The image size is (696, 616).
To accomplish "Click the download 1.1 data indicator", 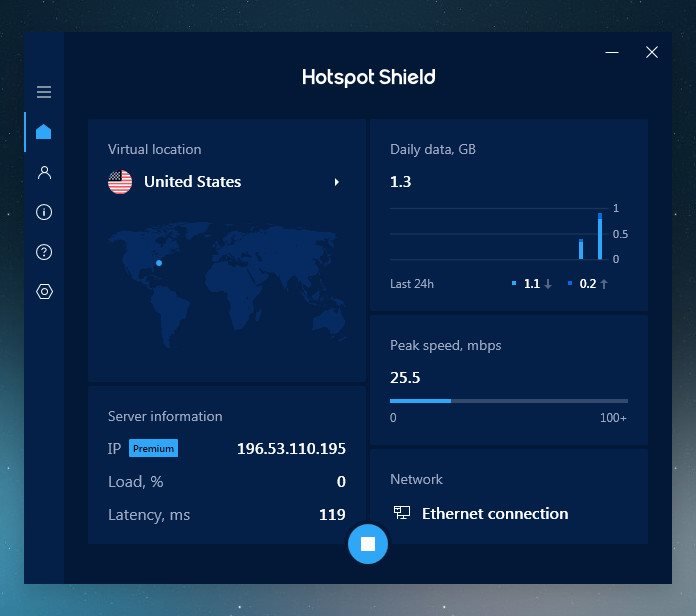I will point(532,284).
